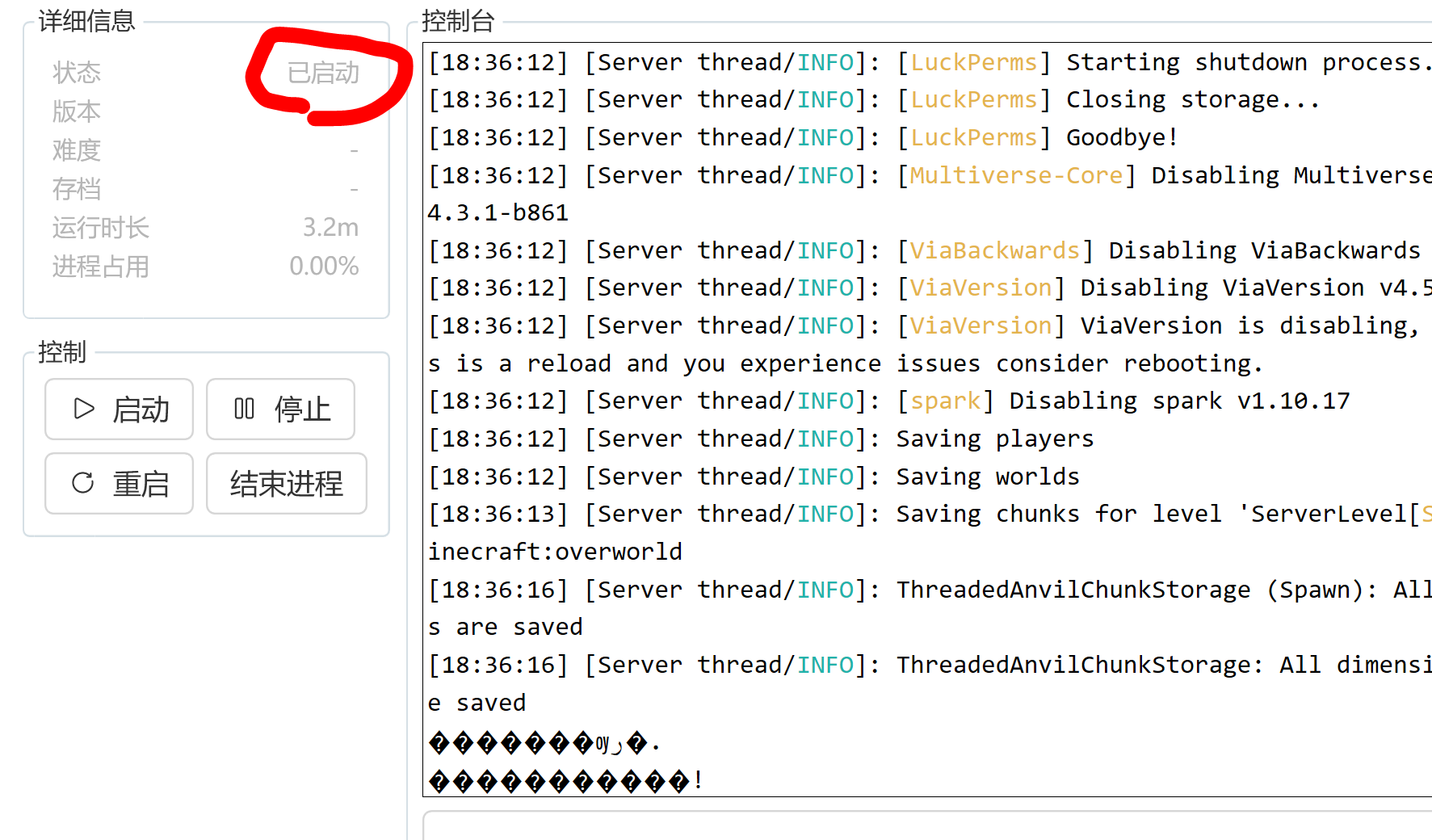
Task: Click the 难度 difficulty value dash
Action: click(355, 150)
